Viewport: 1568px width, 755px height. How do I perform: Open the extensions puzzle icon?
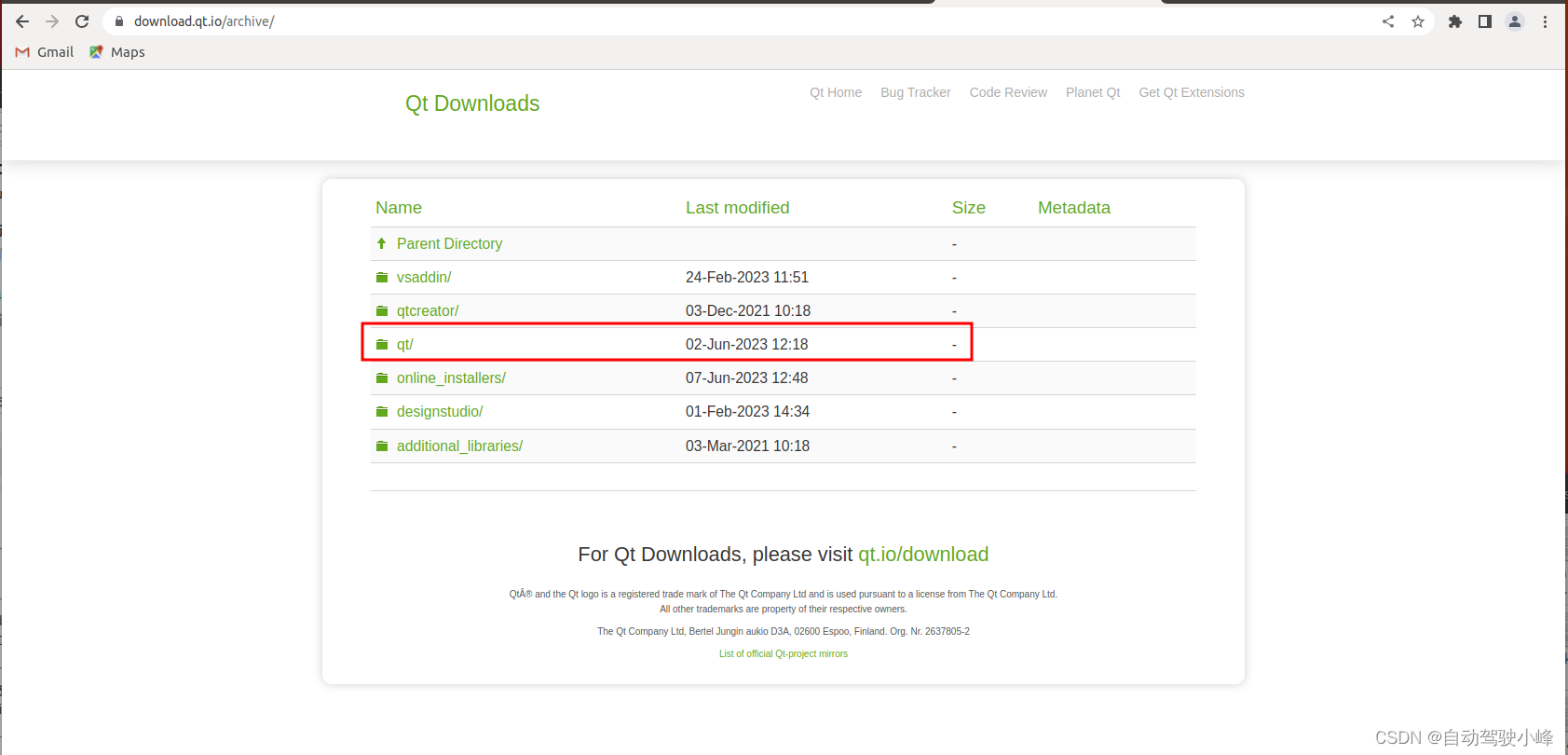[1455, 21]
